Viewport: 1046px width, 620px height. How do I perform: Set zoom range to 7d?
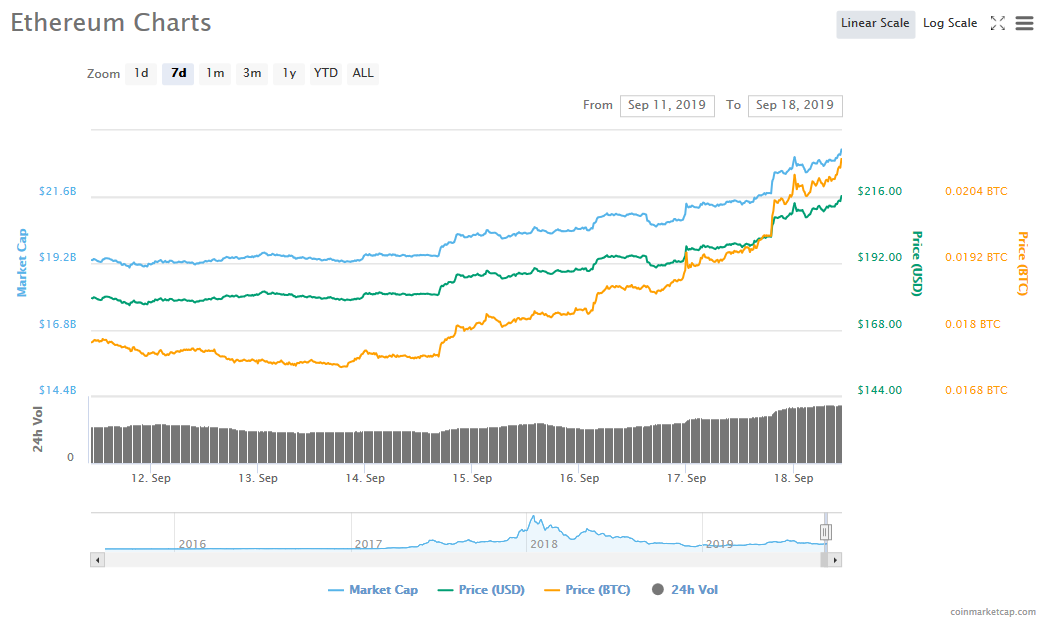point(178,73)
